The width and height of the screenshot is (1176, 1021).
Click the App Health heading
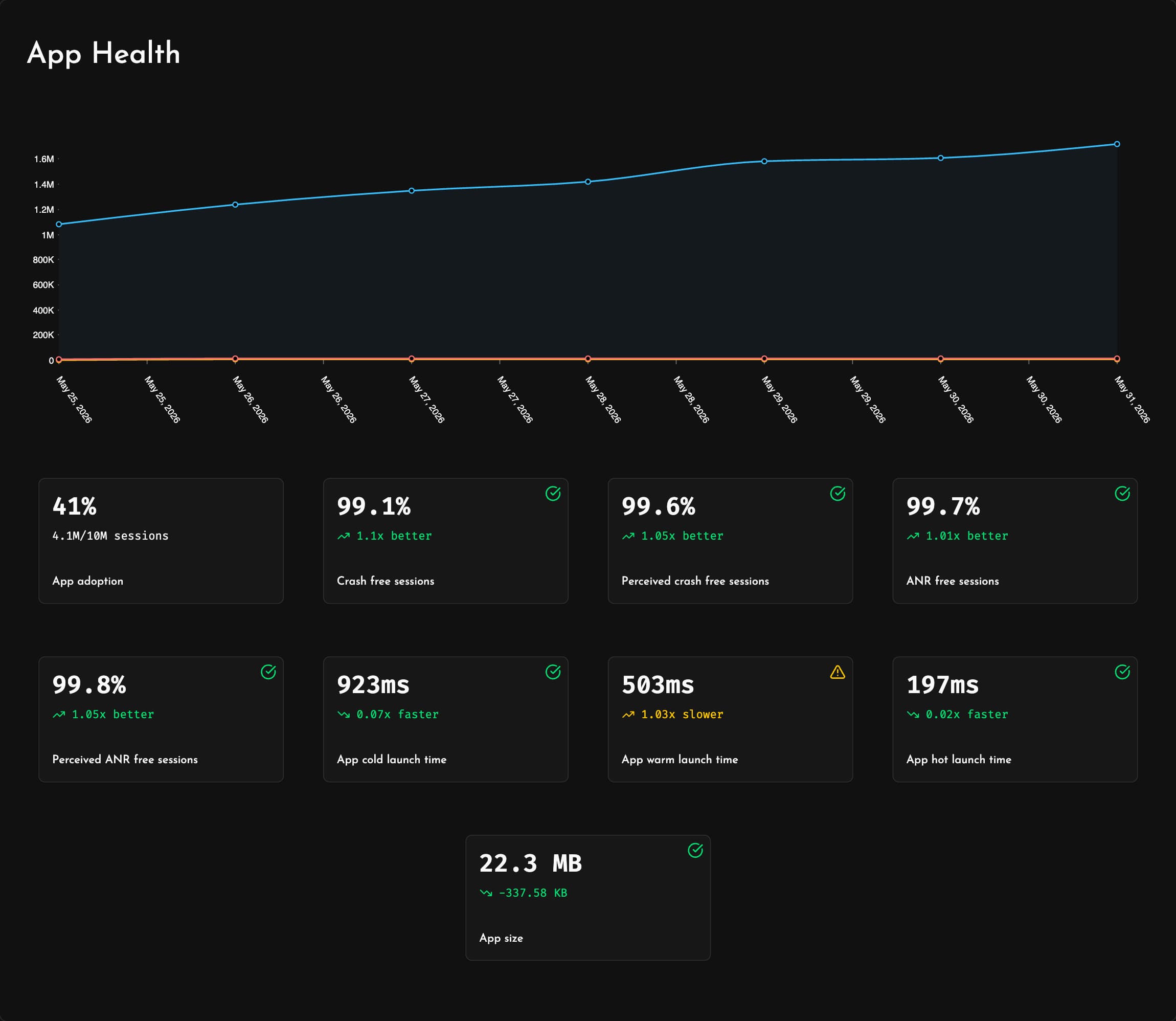click(x=104, y=53)
